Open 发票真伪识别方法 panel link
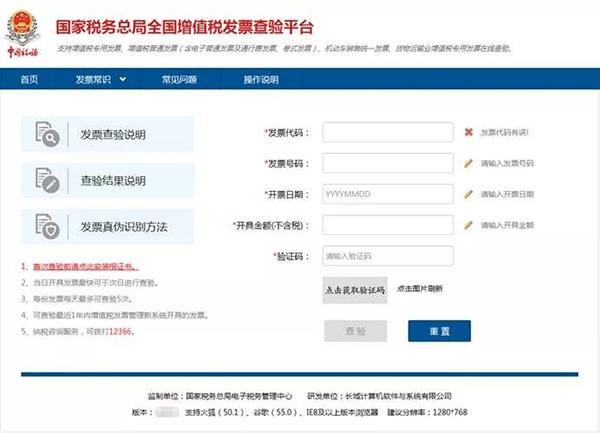 (108, 227)
